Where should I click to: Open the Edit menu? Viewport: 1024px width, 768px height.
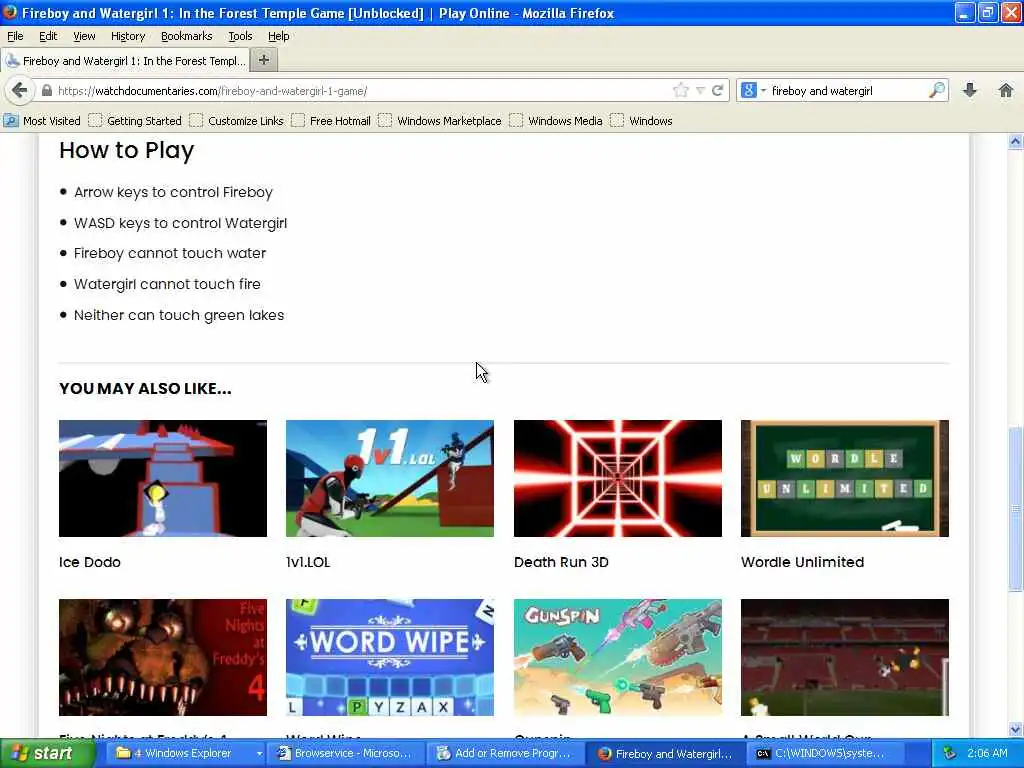(x=48, y=36)
